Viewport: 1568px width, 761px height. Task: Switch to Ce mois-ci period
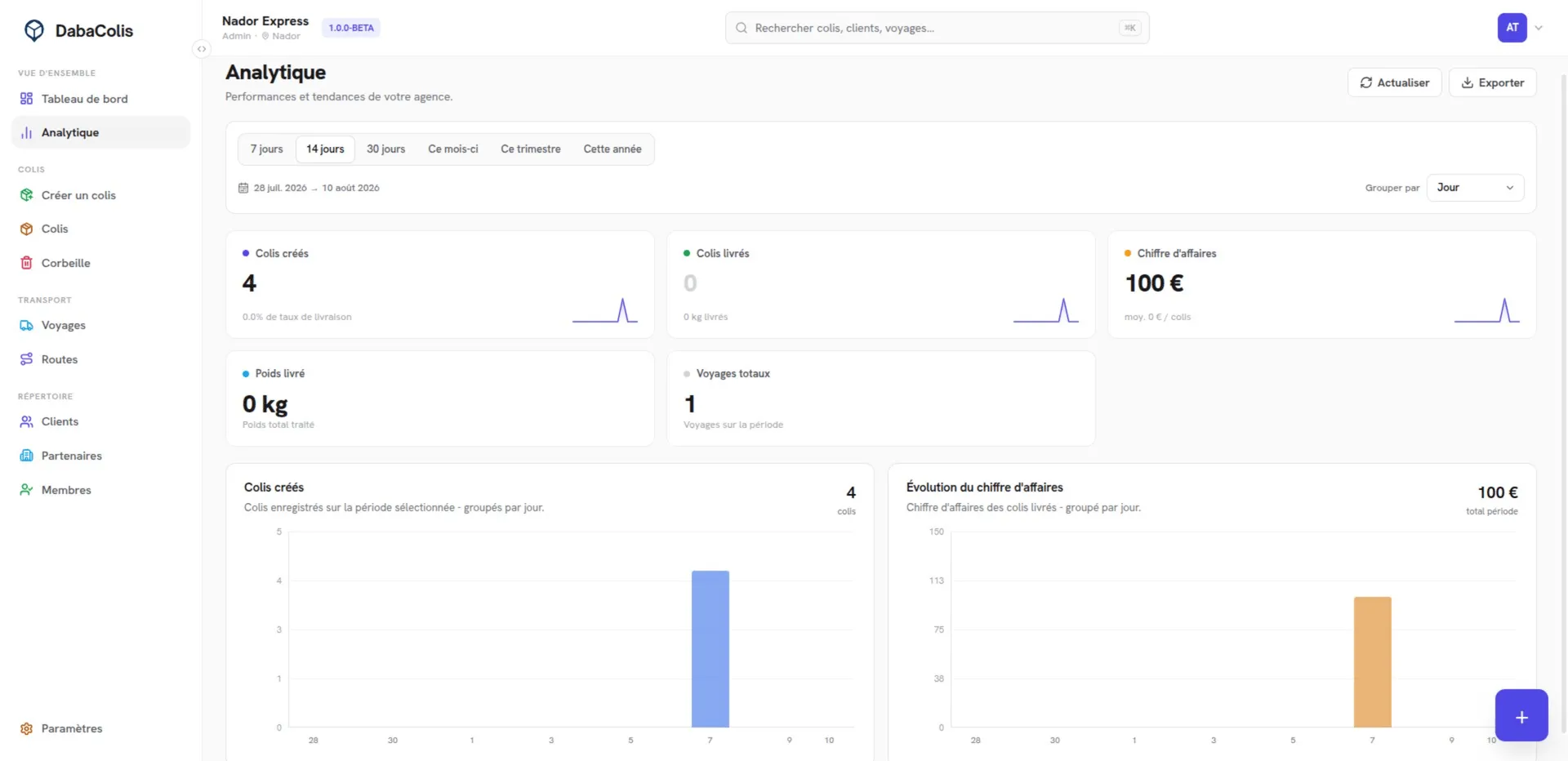tap(453, 149)
